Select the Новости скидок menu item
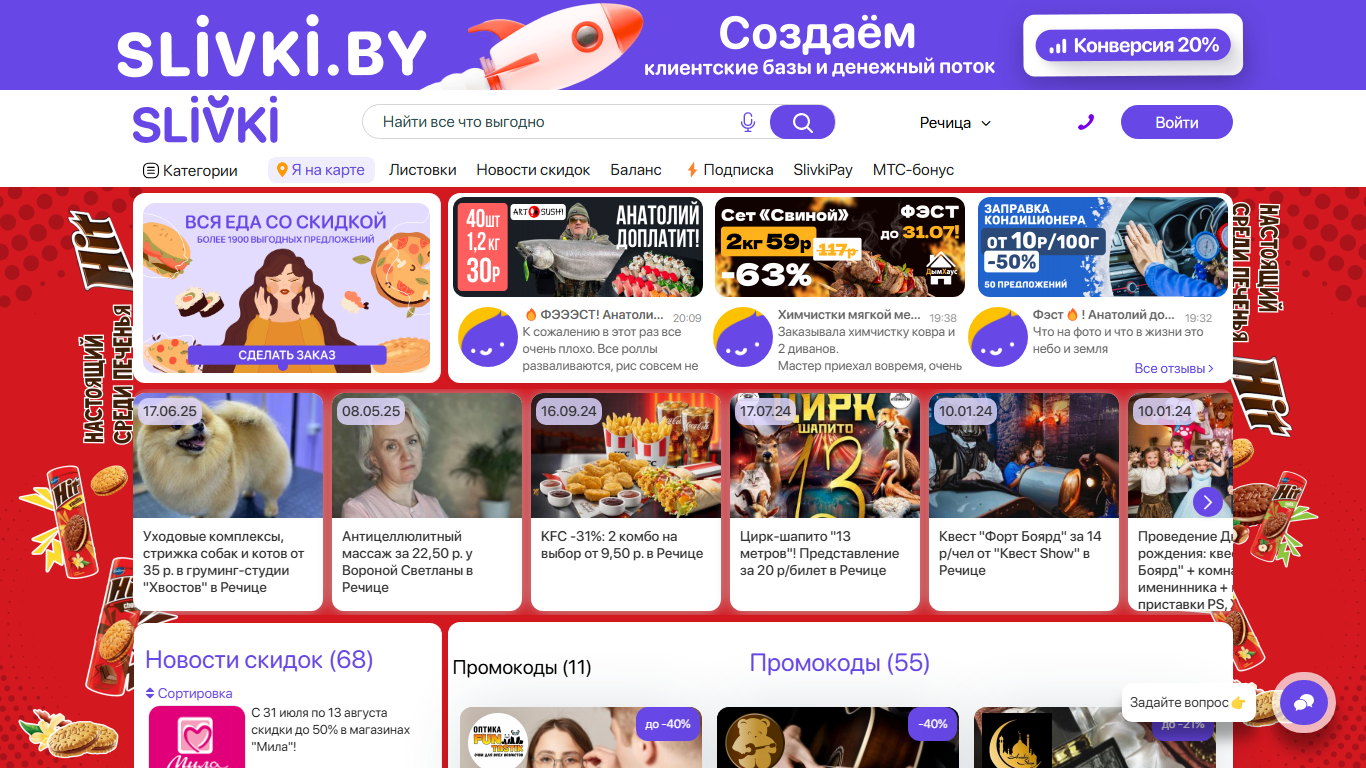 pyautogui.click(x=533, y=170)
